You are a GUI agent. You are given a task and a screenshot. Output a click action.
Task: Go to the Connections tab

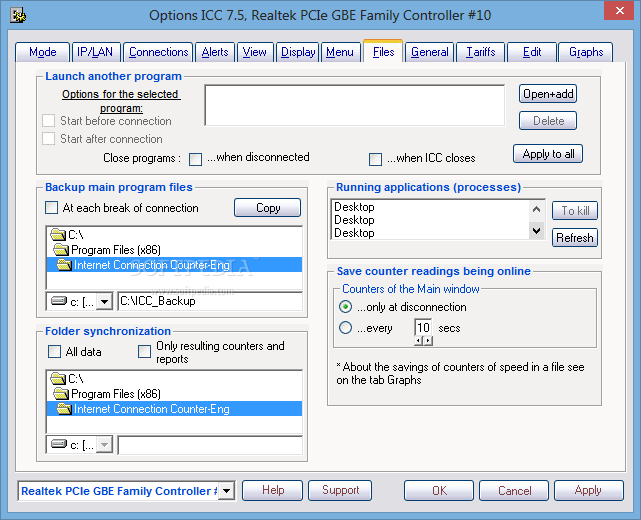(158, 52)
